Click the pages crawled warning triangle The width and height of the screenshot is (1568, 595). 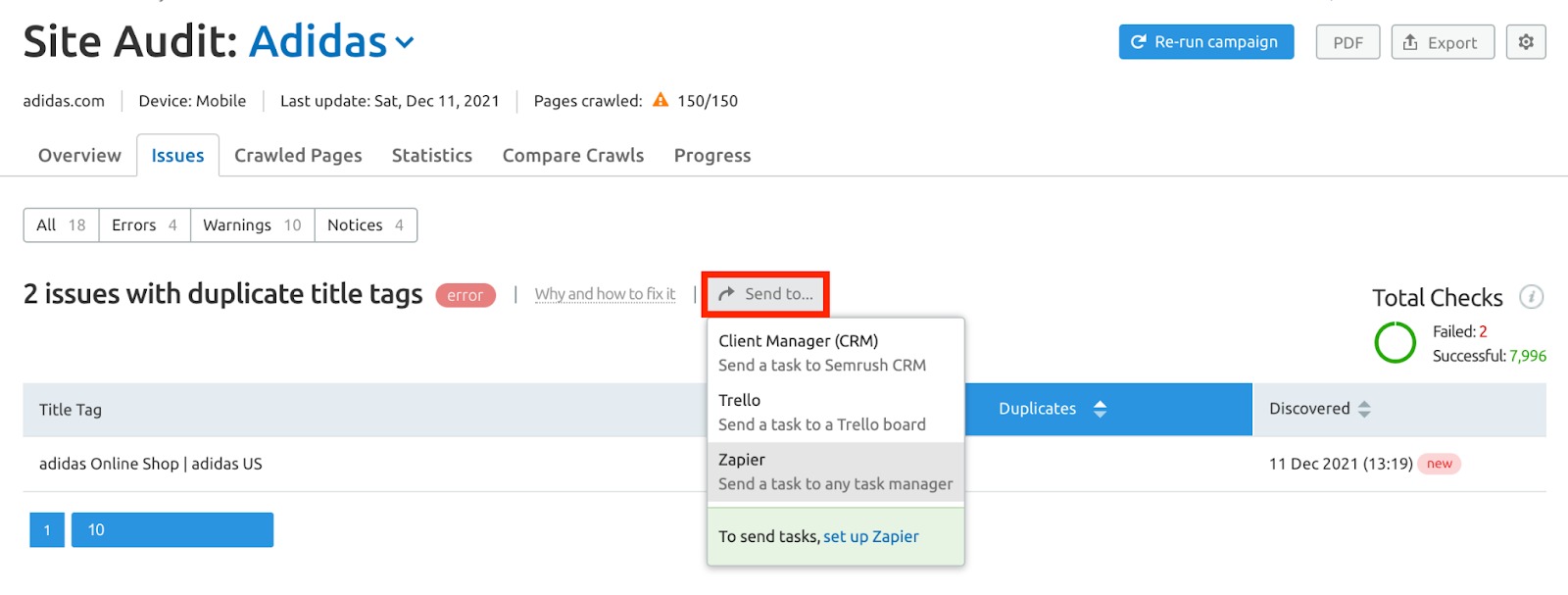pyautogui.click(x=661, y=100)
